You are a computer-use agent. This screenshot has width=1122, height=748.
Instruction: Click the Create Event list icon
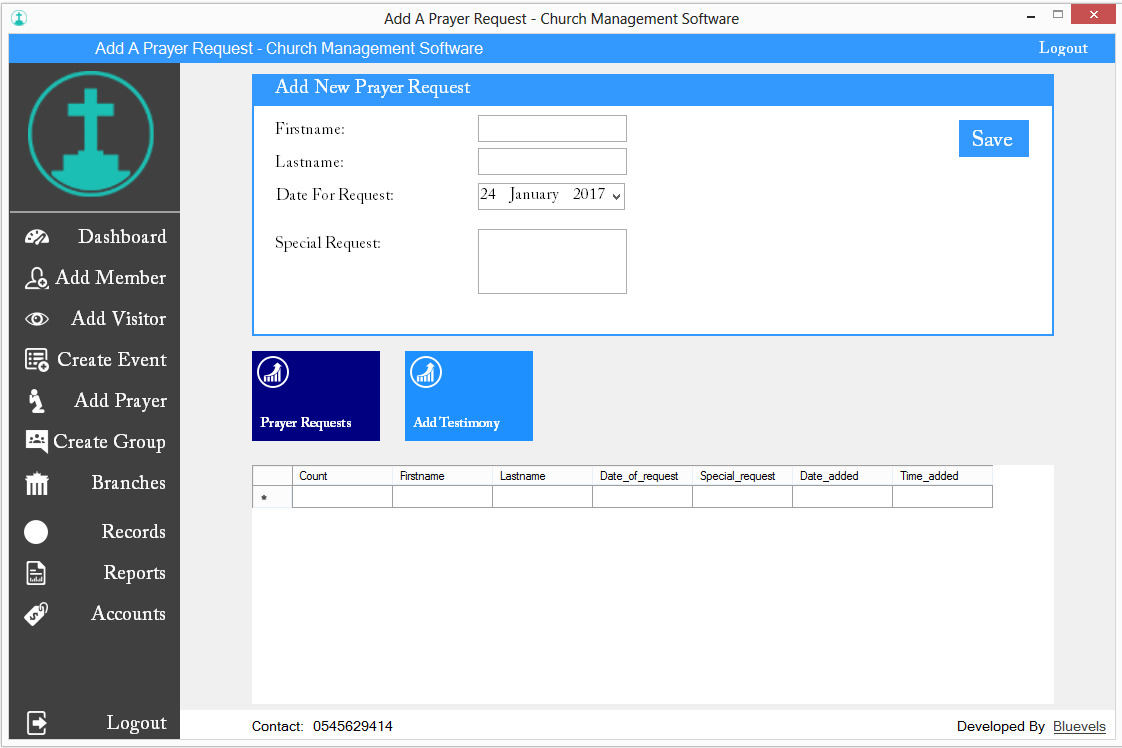[37, 360]
